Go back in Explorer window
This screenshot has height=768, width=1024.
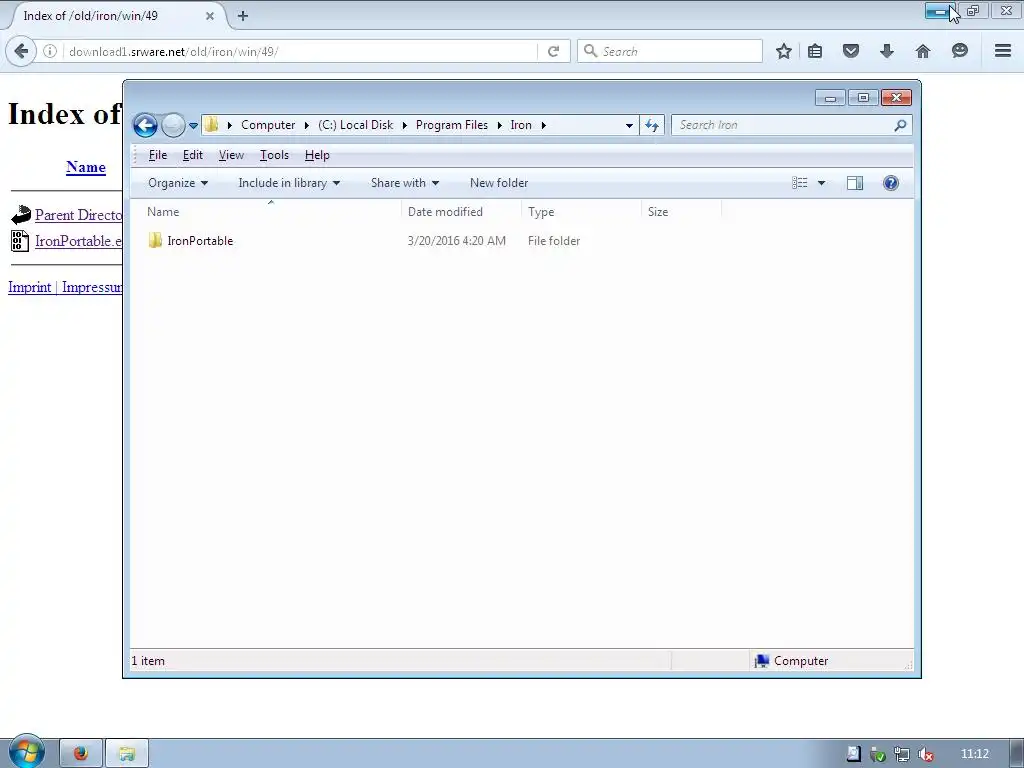[x=145, y=125]
